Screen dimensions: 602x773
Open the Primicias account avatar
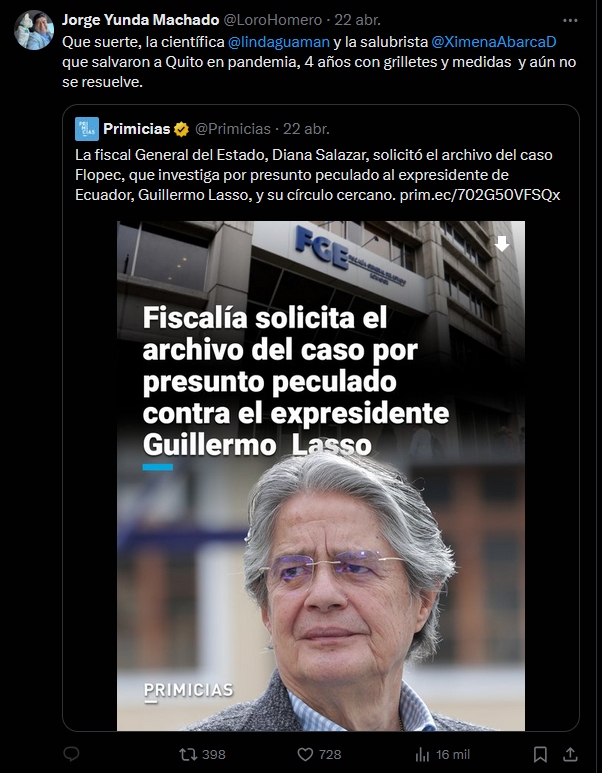pos(87,129)
